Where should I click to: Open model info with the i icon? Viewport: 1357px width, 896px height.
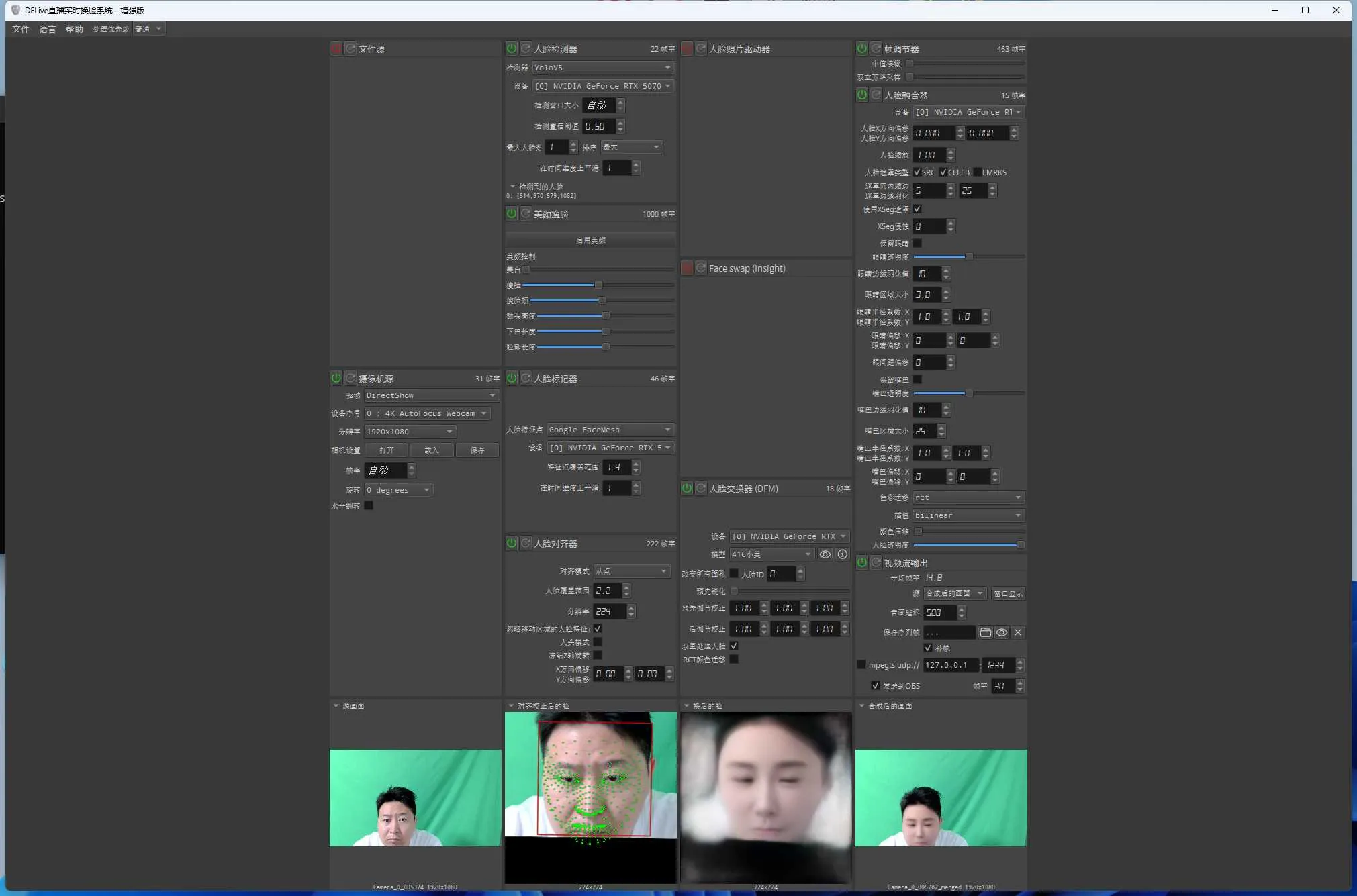842,554
